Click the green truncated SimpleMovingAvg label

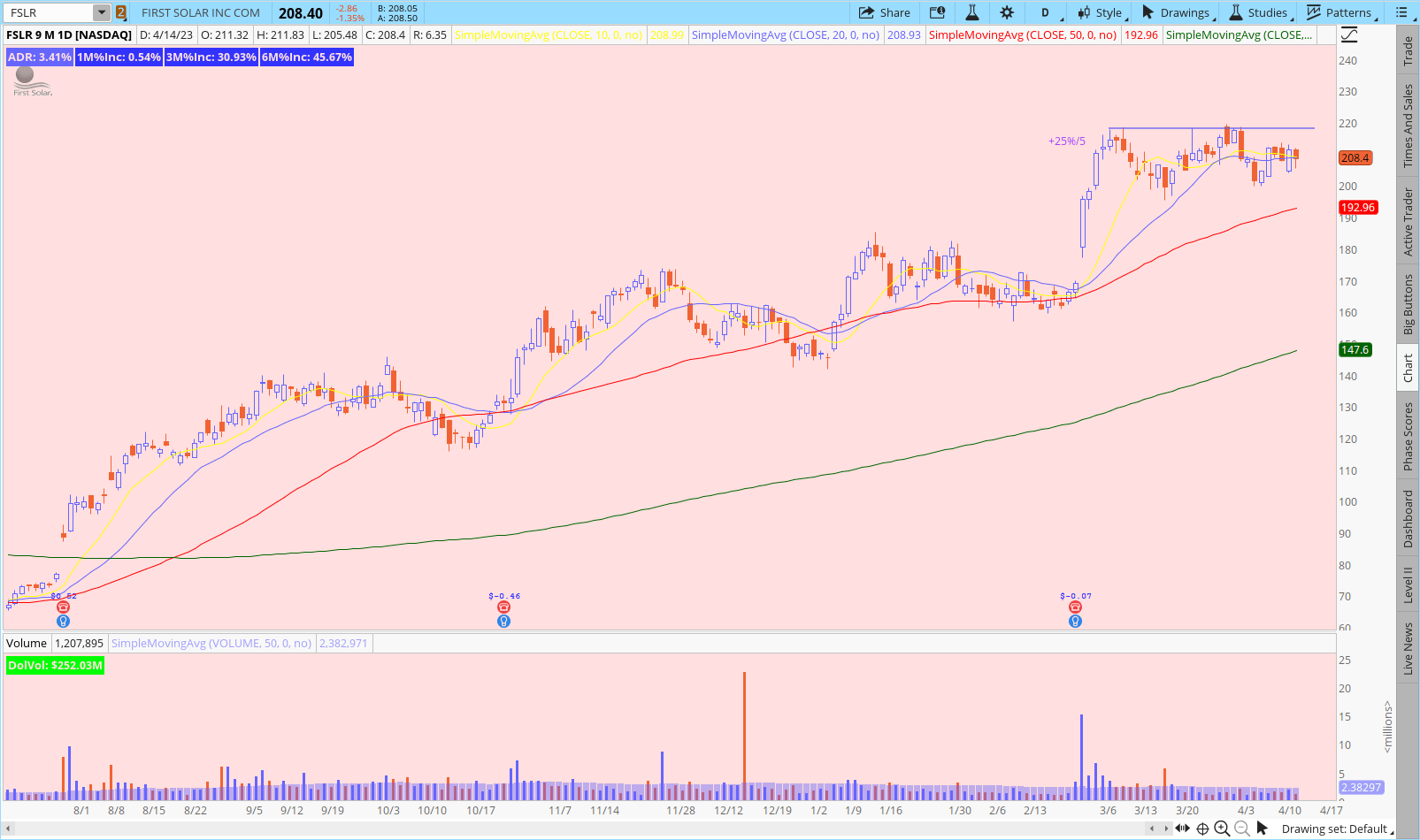click(1239, 34)
